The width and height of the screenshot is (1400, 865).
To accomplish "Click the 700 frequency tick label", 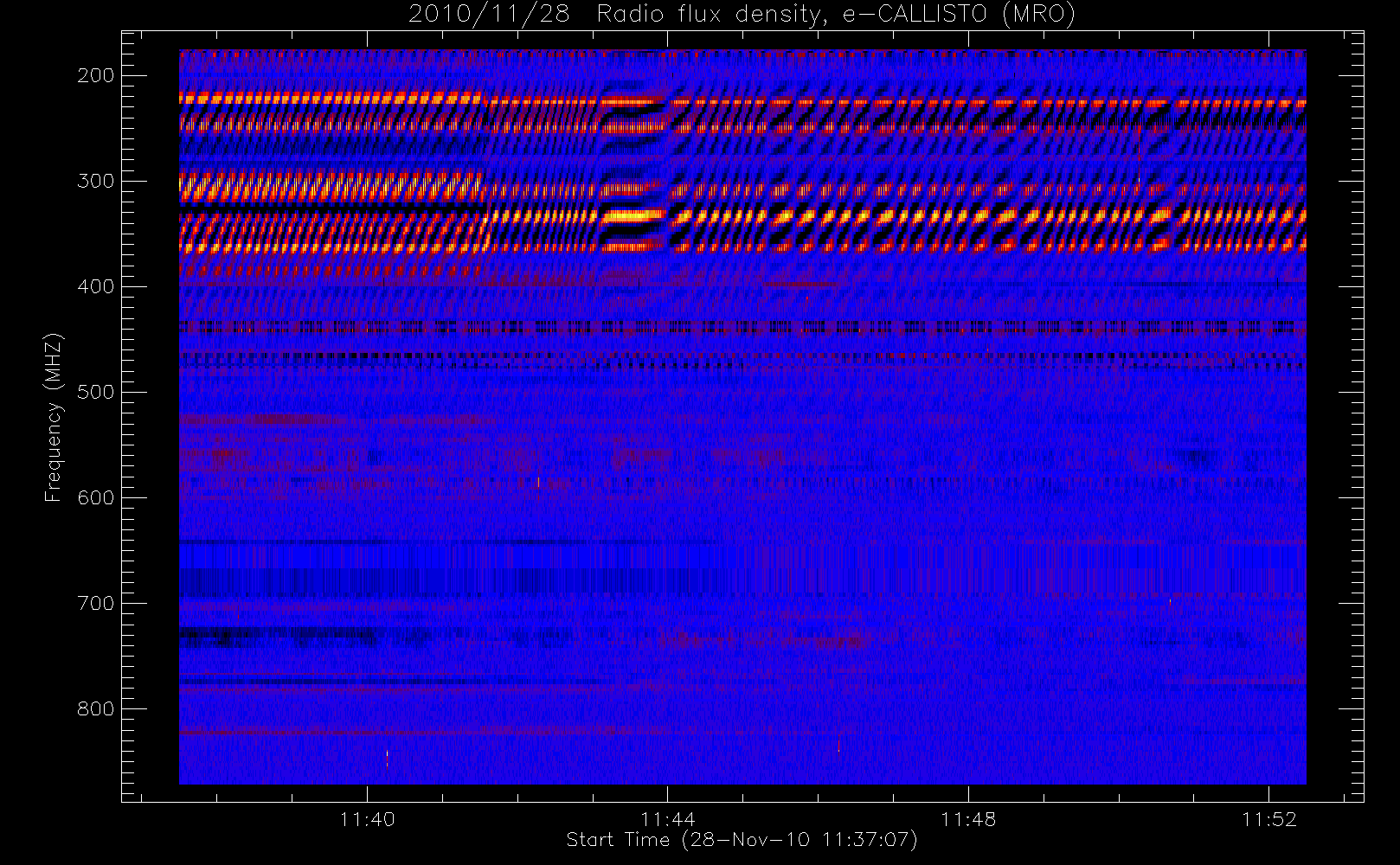I will click(x=95, y=604).
